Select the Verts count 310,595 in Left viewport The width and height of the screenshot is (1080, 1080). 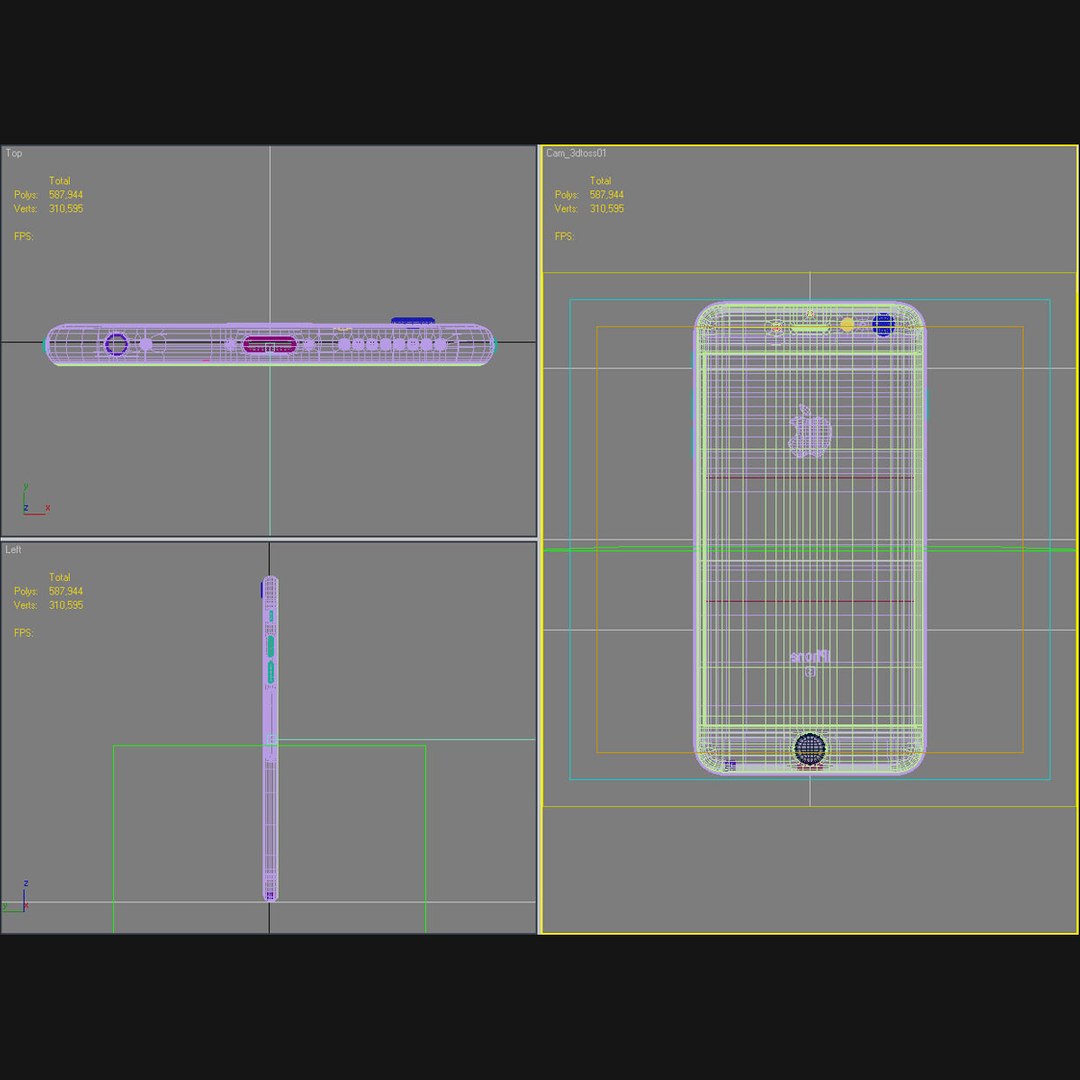65,605
